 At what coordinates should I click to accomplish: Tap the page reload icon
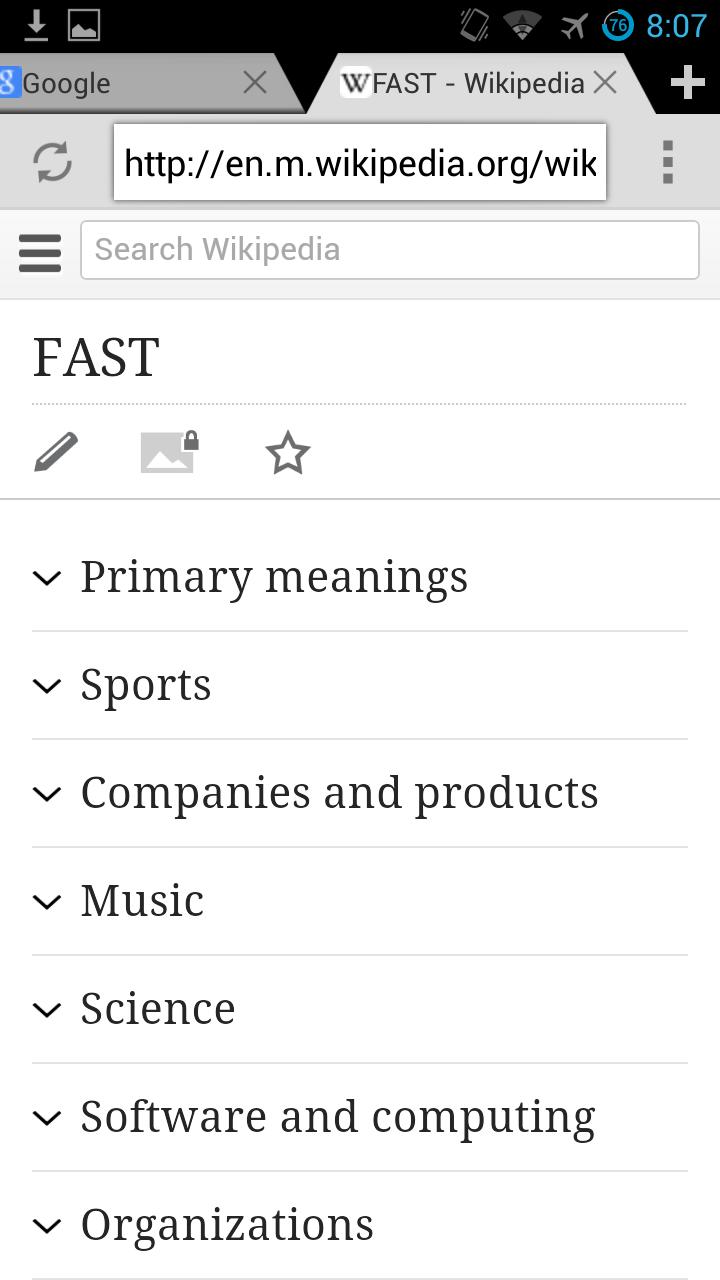point(52,162)
